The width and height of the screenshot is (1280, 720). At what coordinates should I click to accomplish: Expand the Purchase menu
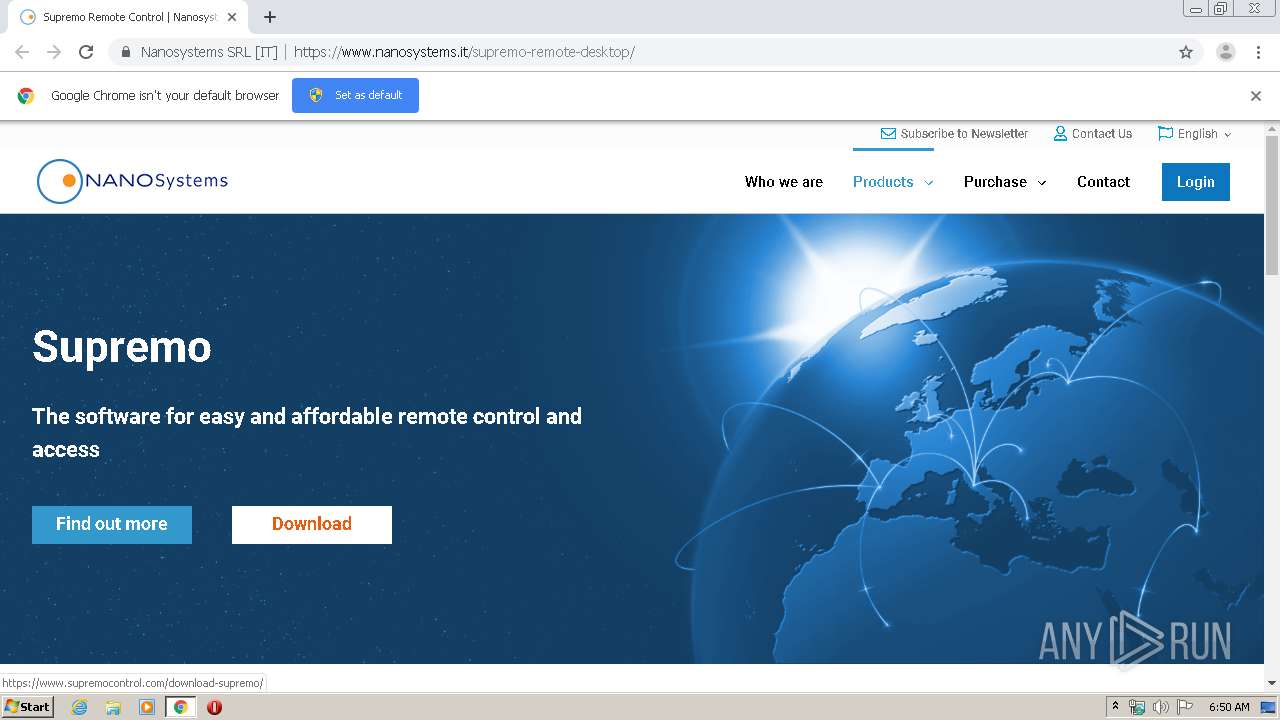point(1005,182)
